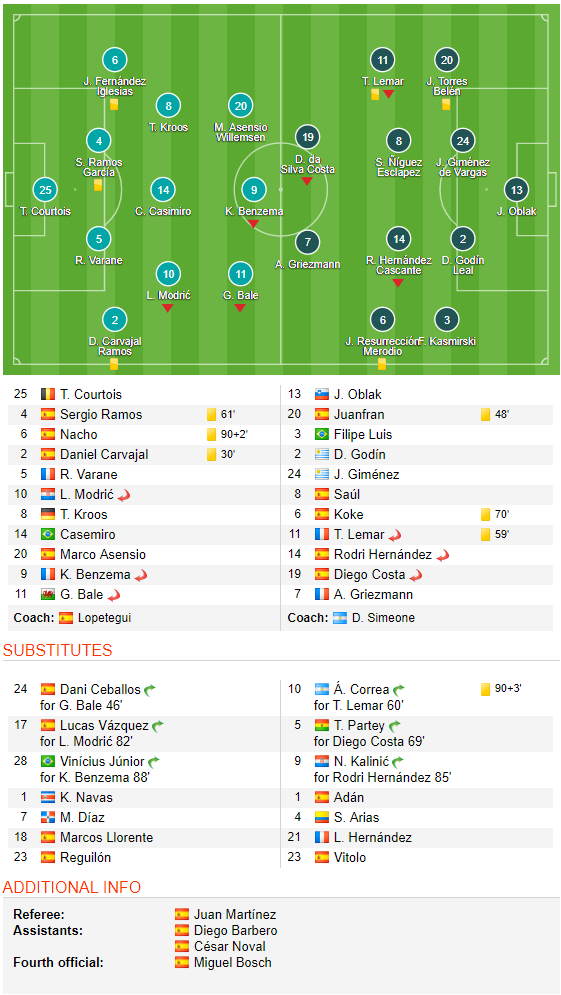Open coach D. Simeone profile link
The height and width of the screenshot is (995, 561).
pos(372,617)
